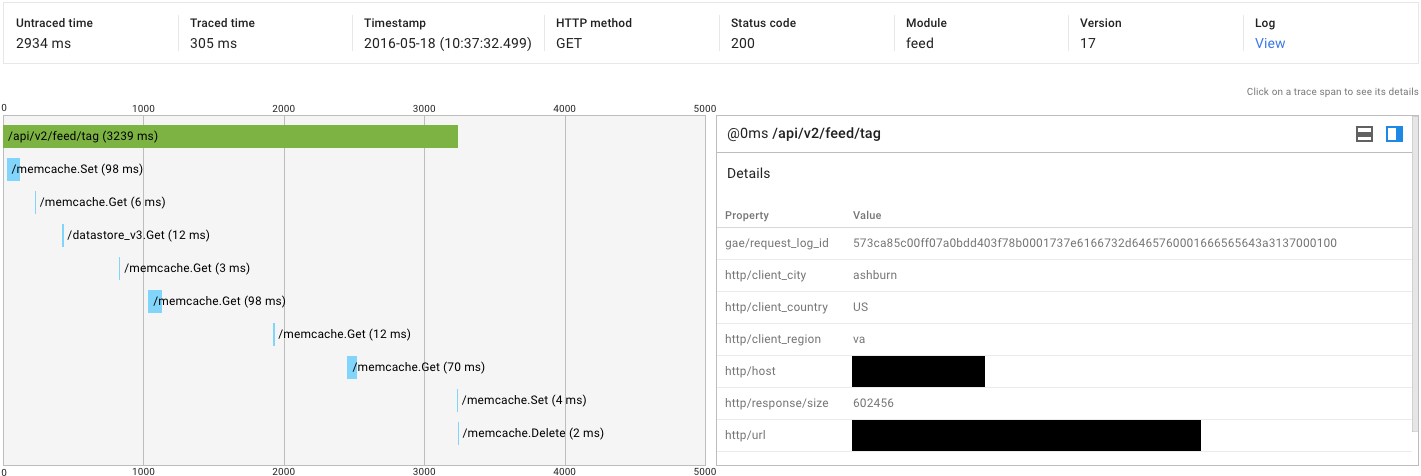Click the Timestamp value text
Viewport: 1421px width, 476px height.
447,43
